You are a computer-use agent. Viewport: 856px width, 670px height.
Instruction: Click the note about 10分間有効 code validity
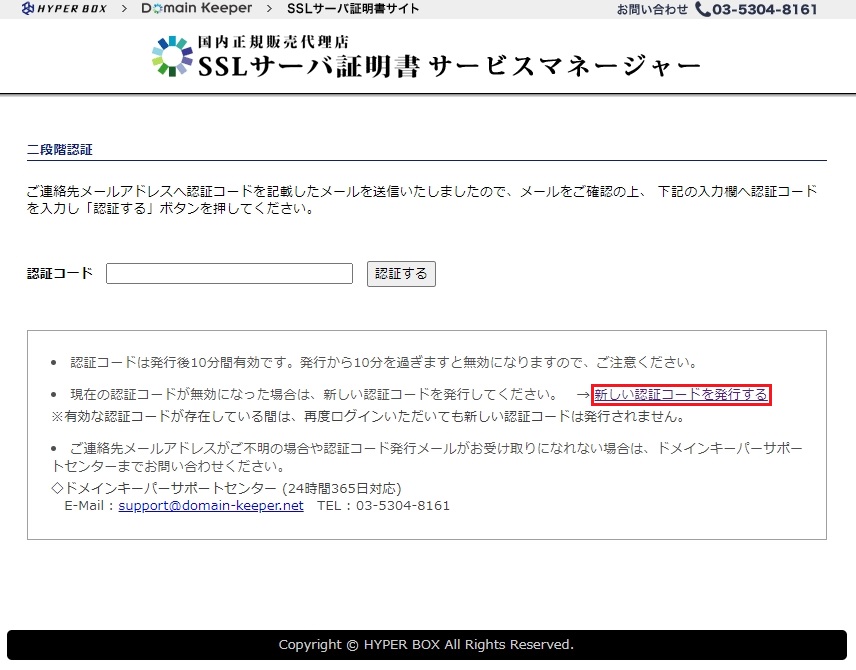[x=384, y=363]
